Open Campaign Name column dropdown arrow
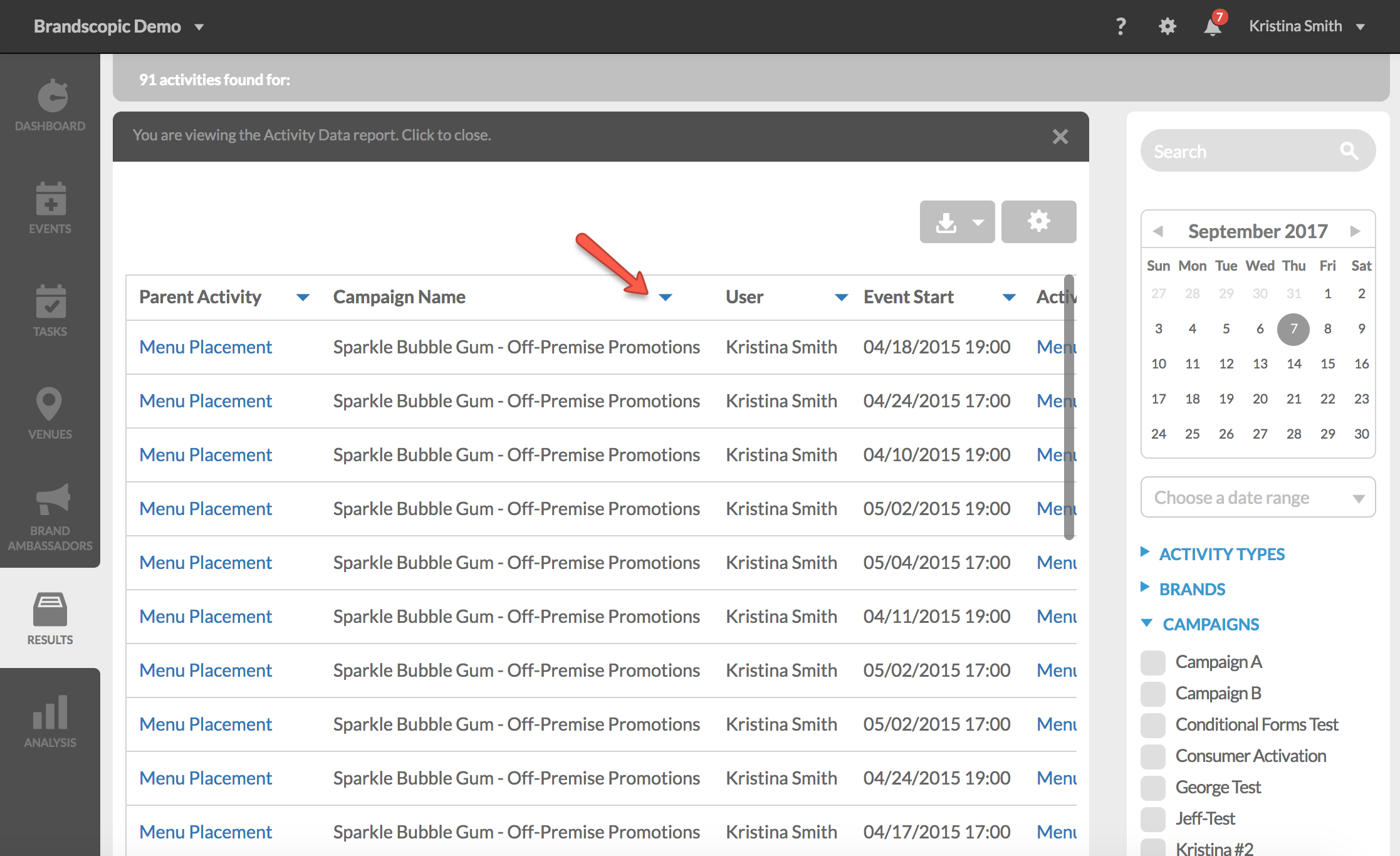 click(666, 297)
